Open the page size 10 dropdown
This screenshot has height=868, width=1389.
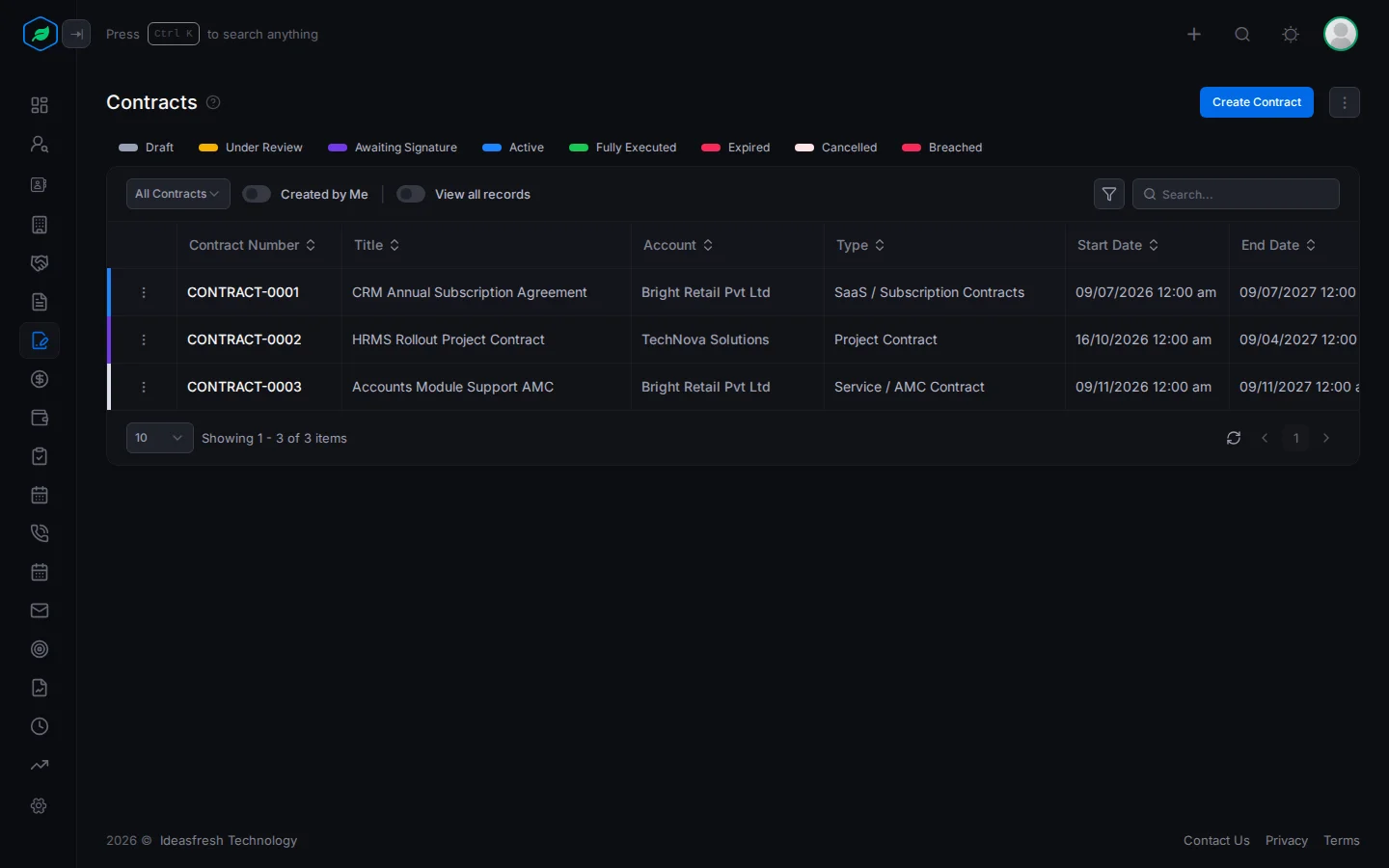160,438
